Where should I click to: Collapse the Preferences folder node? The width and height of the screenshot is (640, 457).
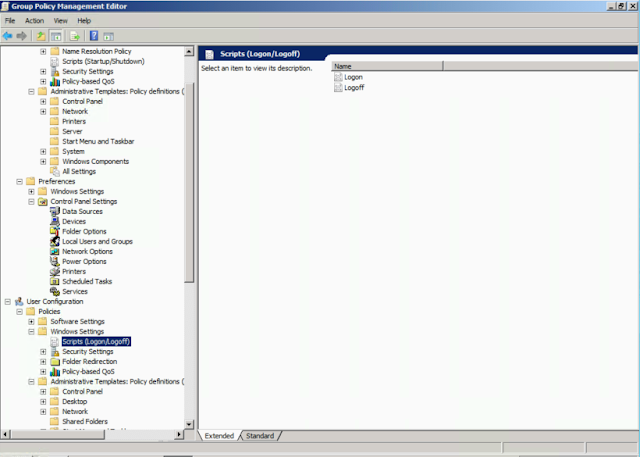click(20, 182)
